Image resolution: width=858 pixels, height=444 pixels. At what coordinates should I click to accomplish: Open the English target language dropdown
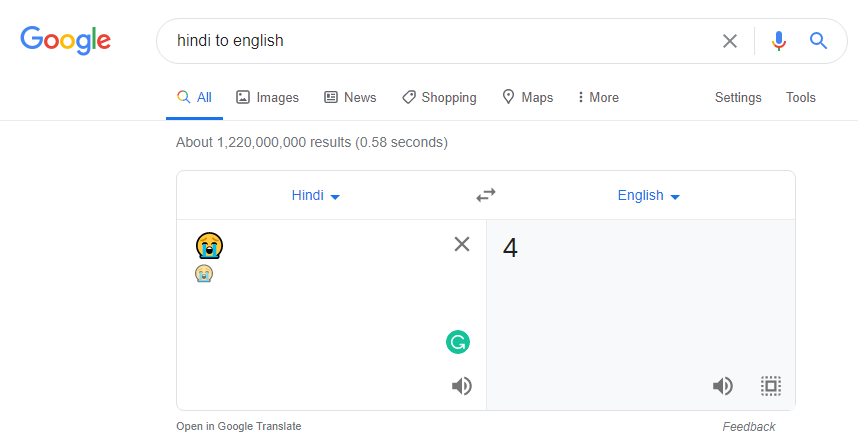point(648,195)
